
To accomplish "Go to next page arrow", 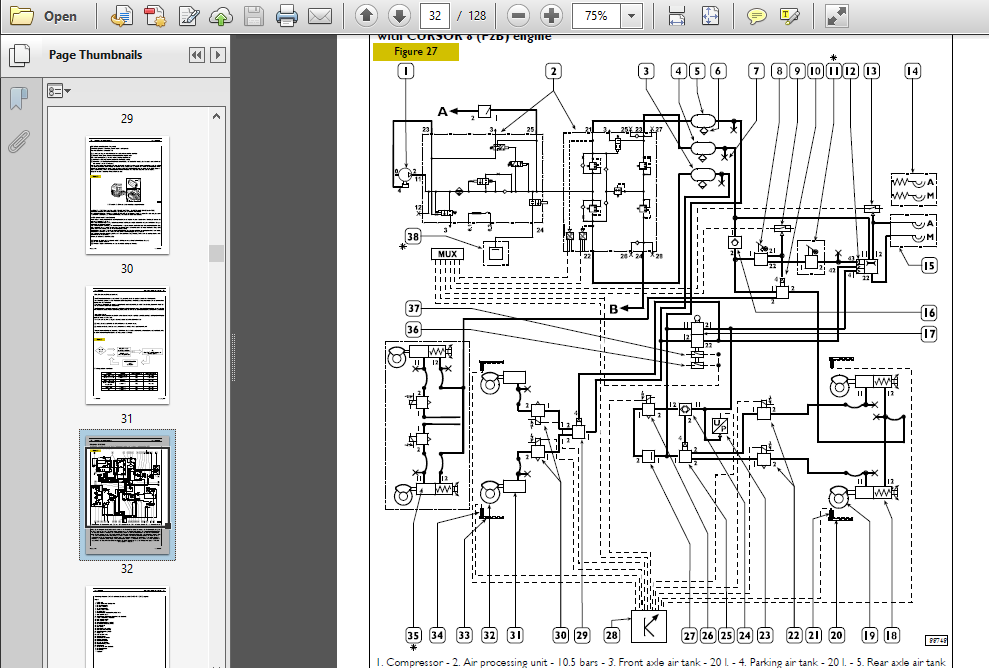I will pyautogui.click(x=399, y=16).
